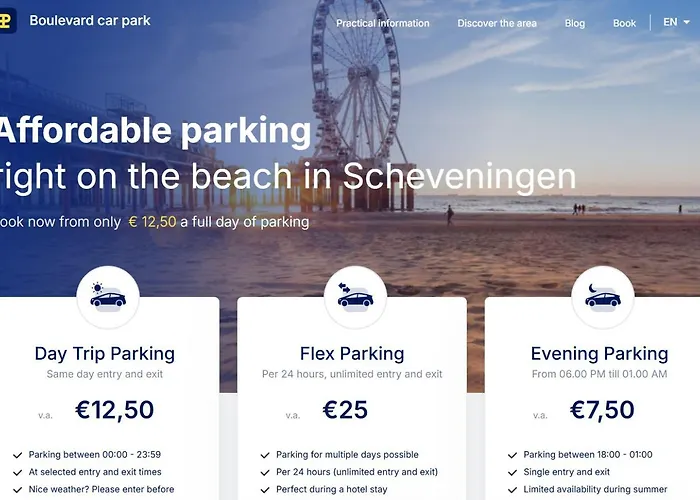Select the Flex Parking card title
This screenshot has width=700, height=500.
coord(352,353)
